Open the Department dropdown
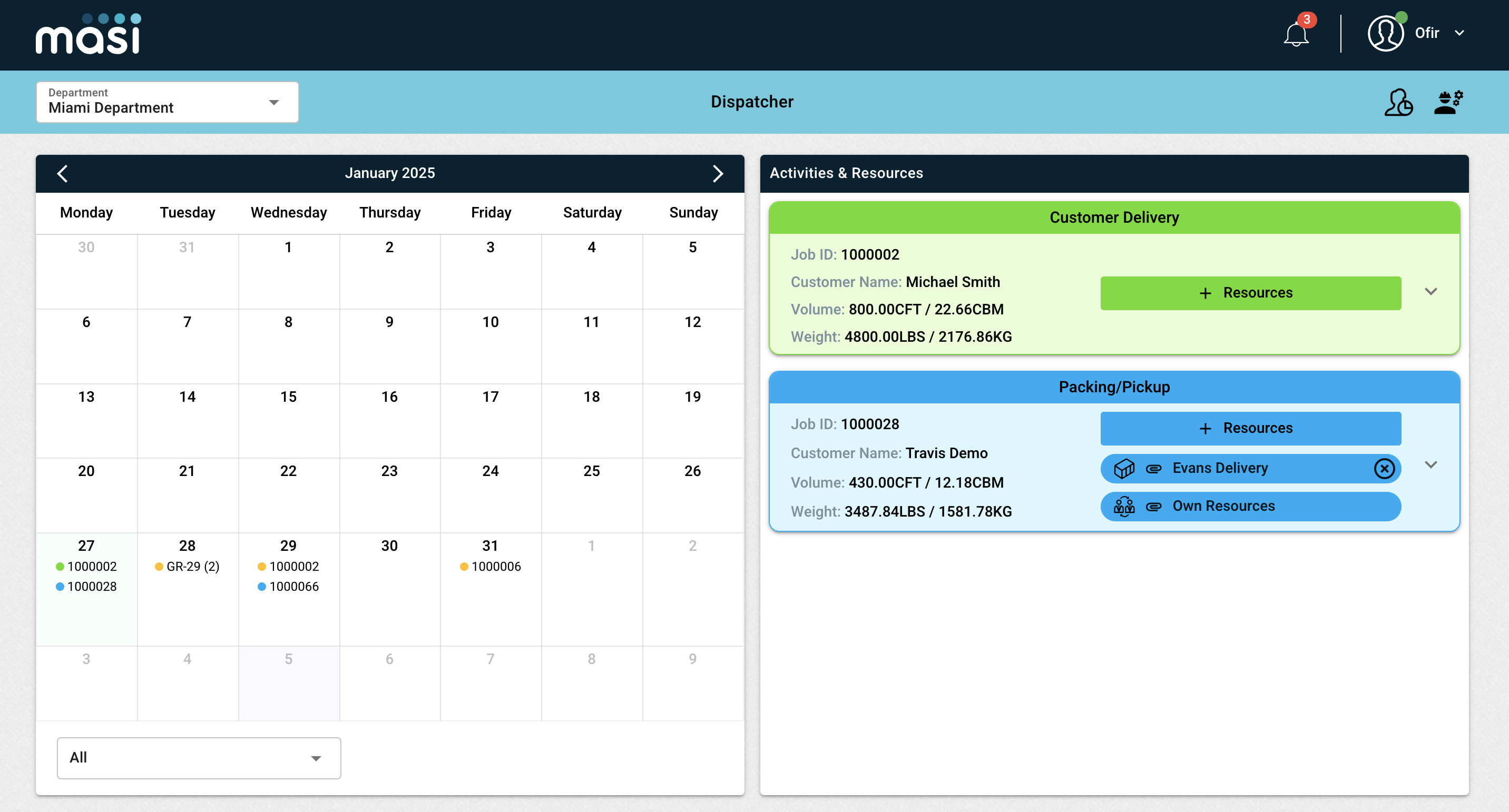Screen dimensions: 1509x812 [167, 103]
